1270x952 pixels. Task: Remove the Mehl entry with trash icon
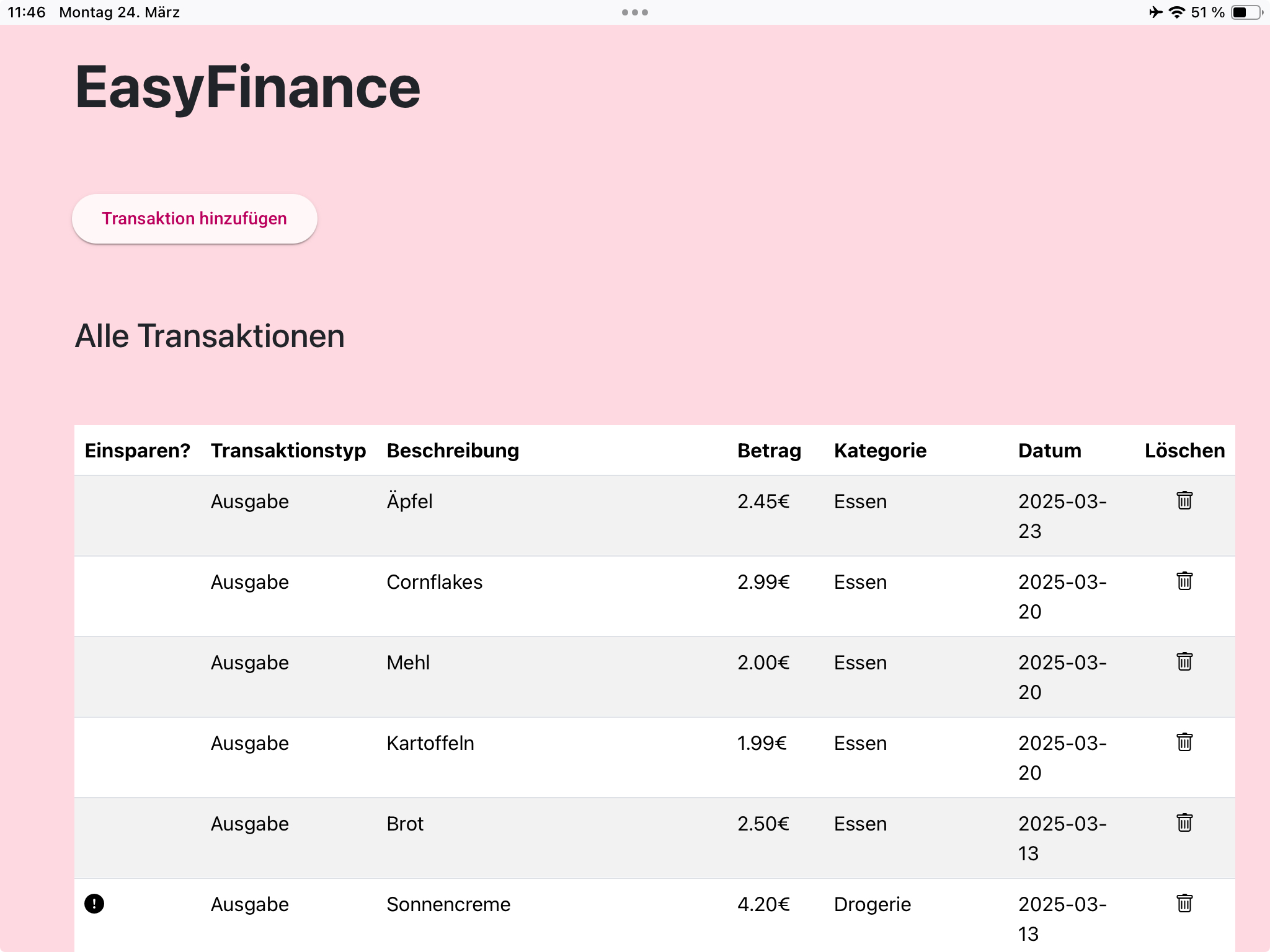point(1184,661)
